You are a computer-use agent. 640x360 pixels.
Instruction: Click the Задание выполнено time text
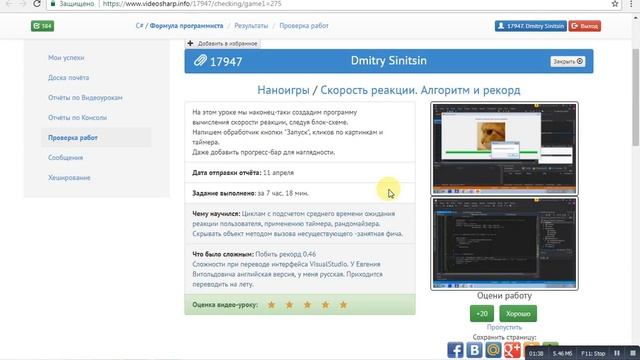(x=250, y=193)
